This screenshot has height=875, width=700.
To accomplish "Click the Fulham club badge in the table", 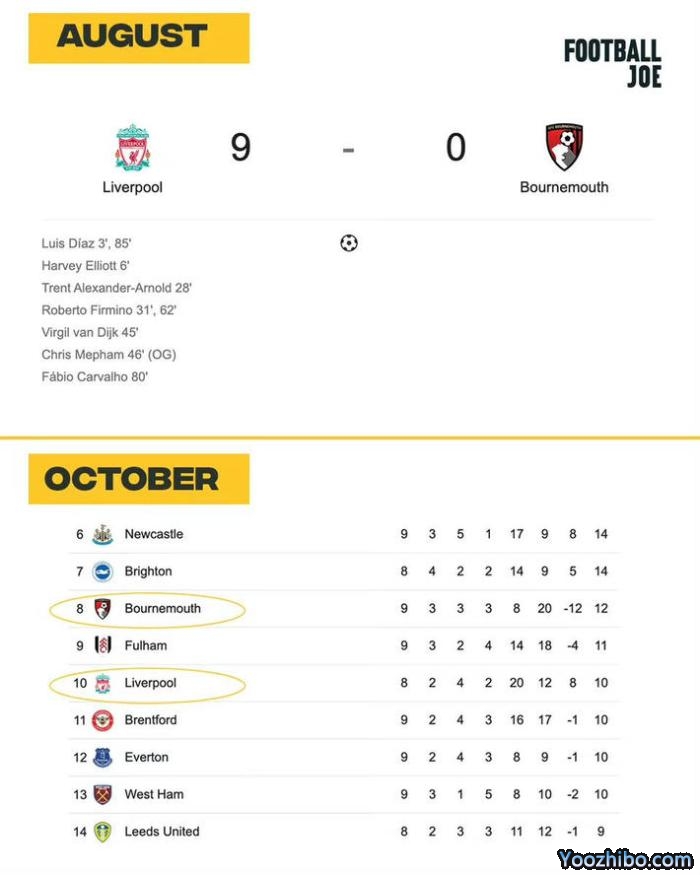I will click(x=102, y=645).
